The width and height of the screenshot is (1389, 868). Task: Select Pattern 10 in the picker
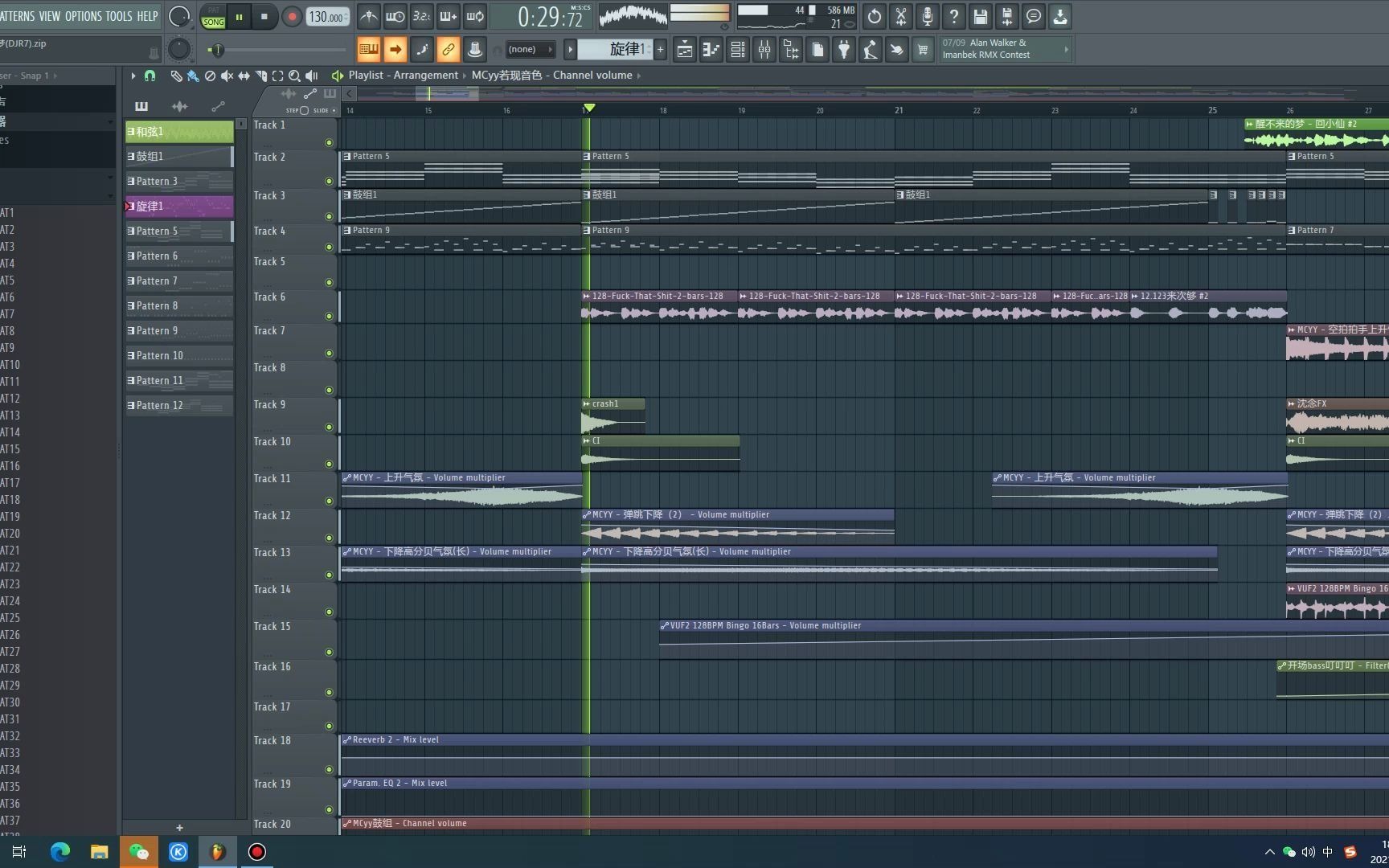(x=179, y=356)
